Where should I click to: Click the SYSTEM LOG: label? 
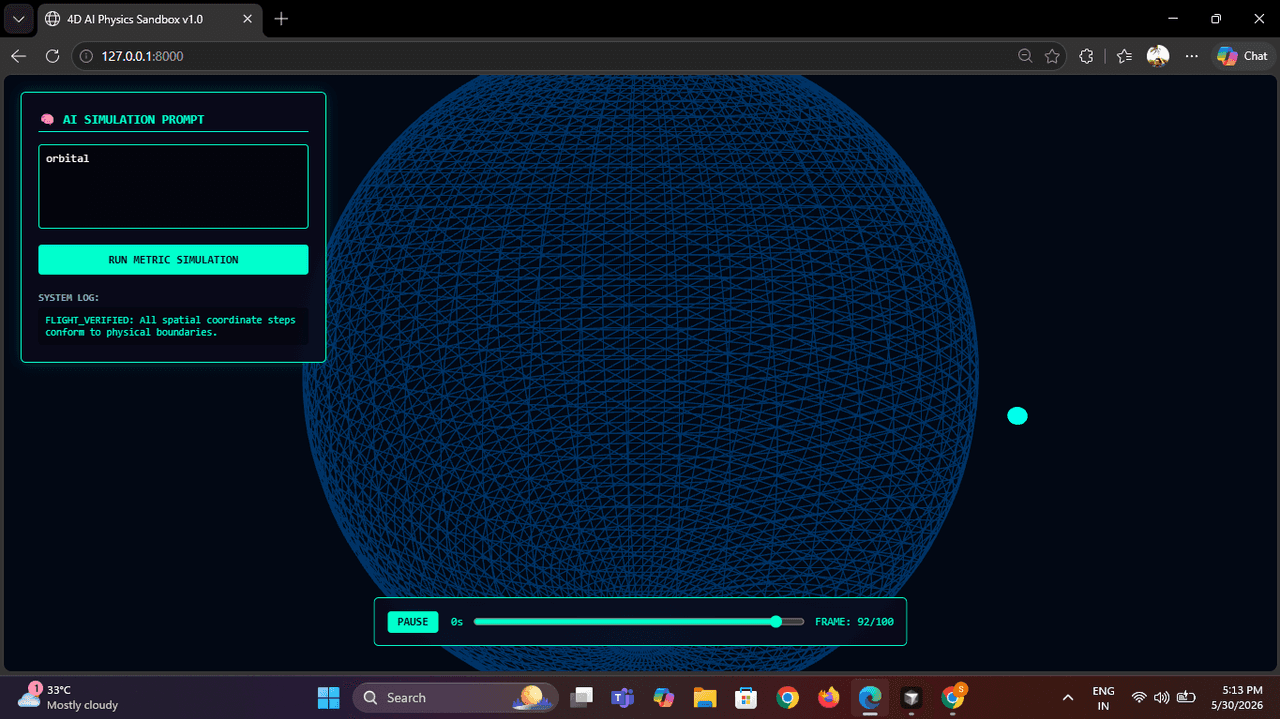[69, 298]
